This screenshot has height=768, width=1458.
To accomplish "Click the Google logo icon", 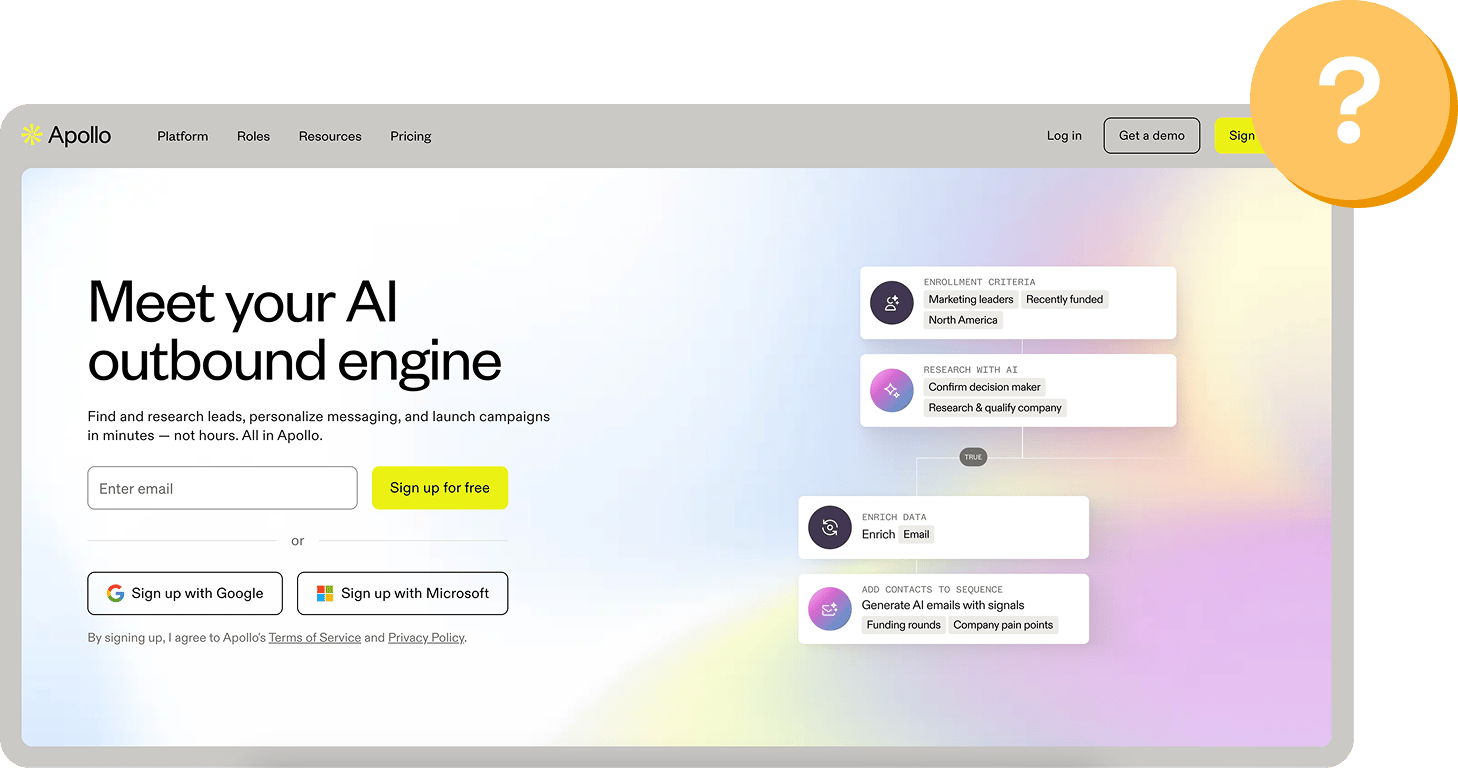I will click(x=115, y=593).
